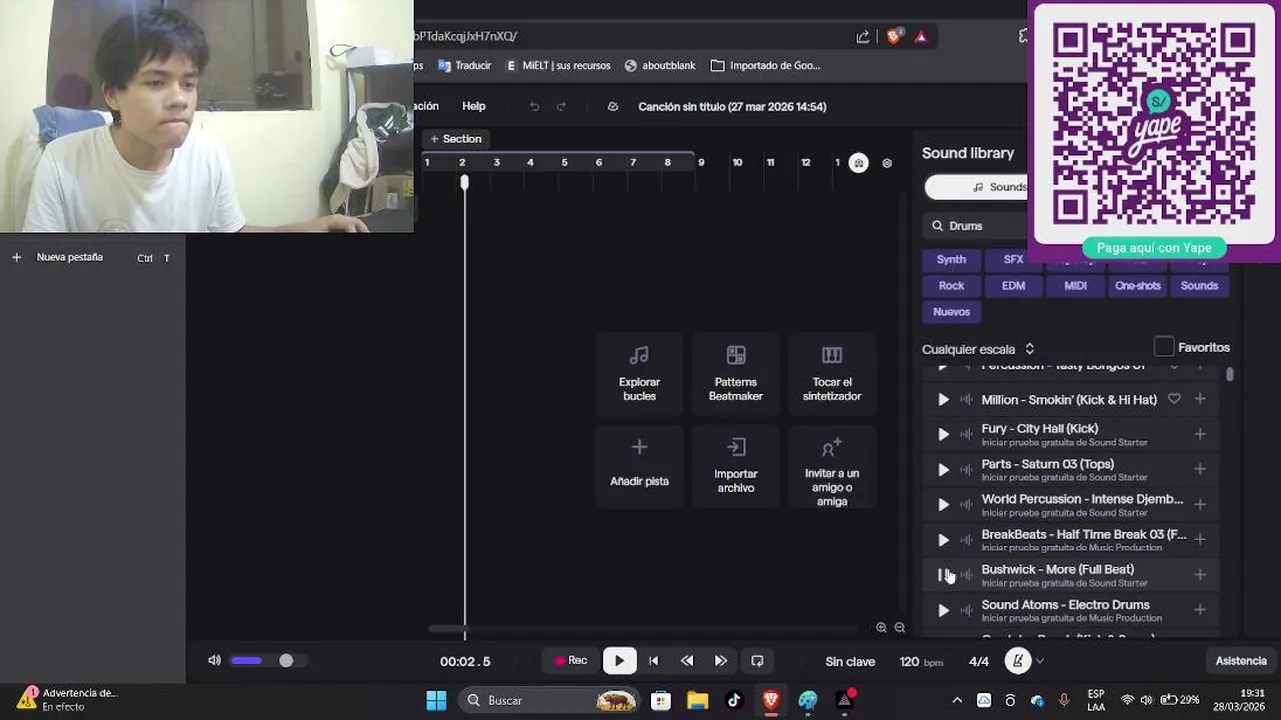
Task: Add World Percussion loop to project
Action: tap(1200, 504)
